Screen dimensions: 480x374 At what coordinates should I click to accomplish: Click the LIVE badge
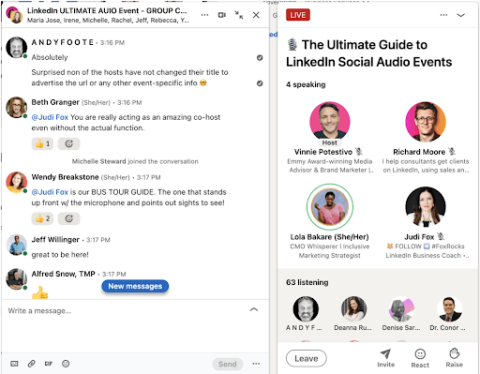(x=298, y=15)
